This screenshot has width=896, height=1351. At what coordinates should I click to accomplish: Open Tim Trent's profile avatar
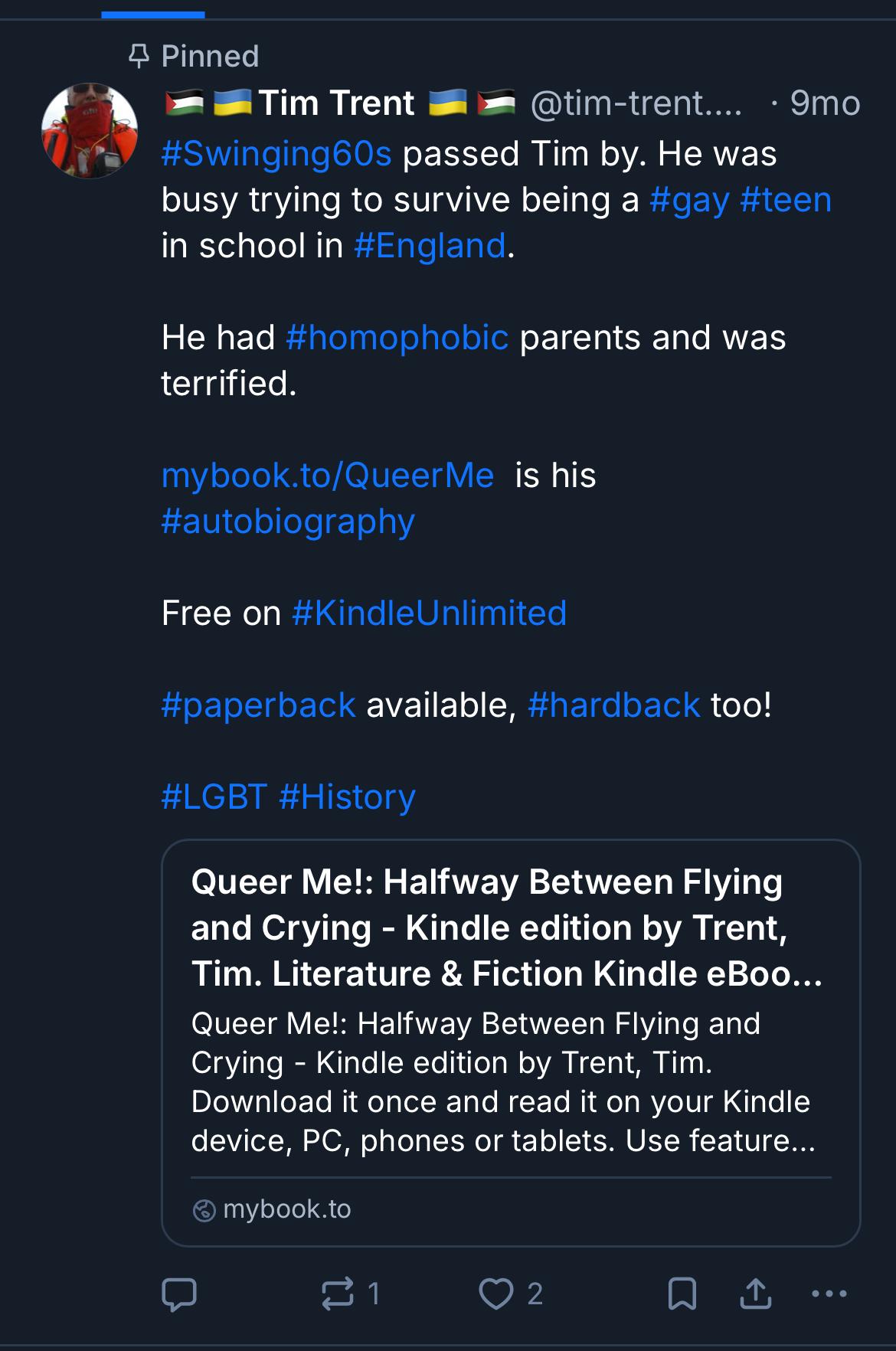tap(90, 131)
